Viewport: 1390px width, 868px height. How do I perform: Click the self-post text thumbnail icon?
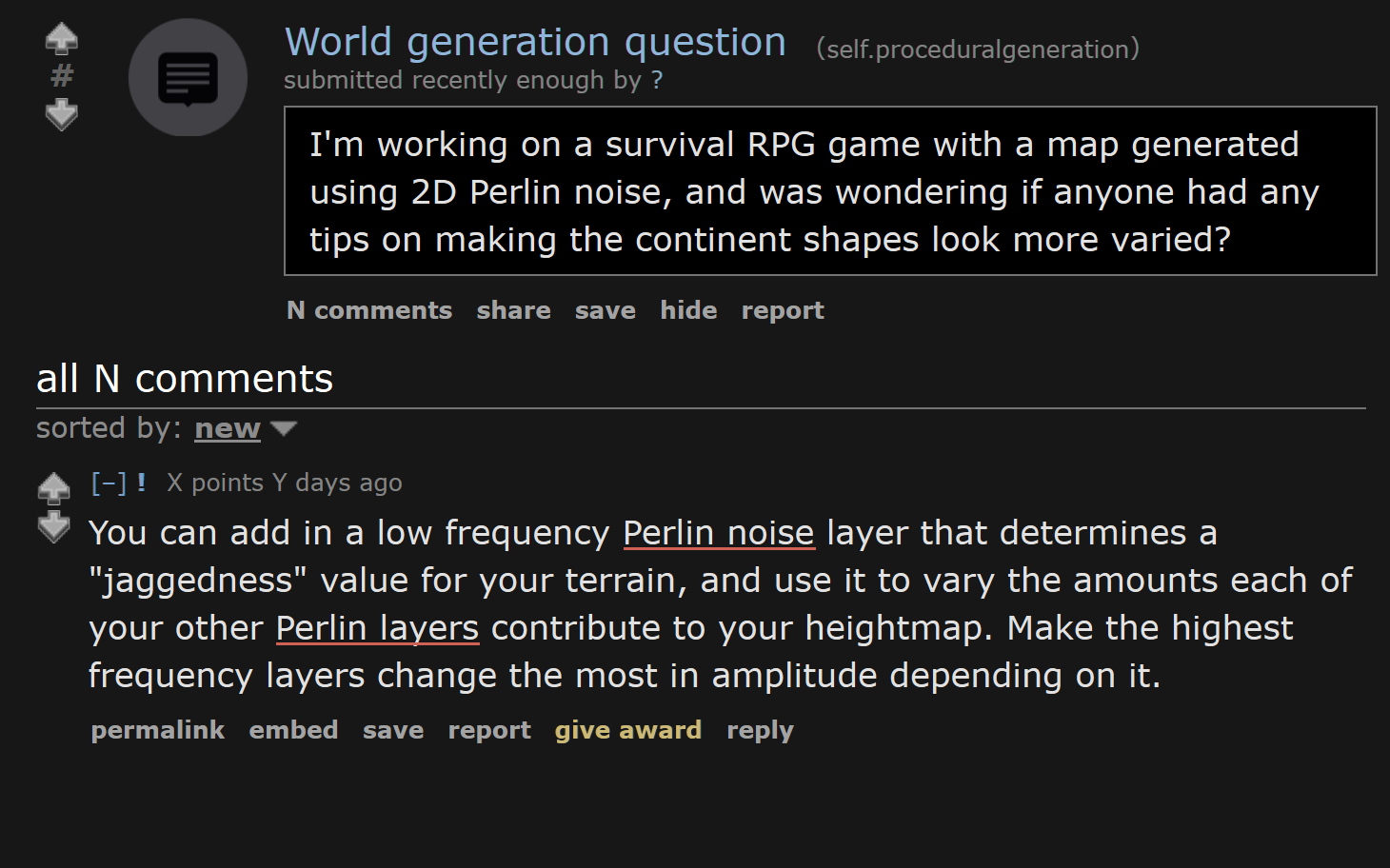(188, 77)
